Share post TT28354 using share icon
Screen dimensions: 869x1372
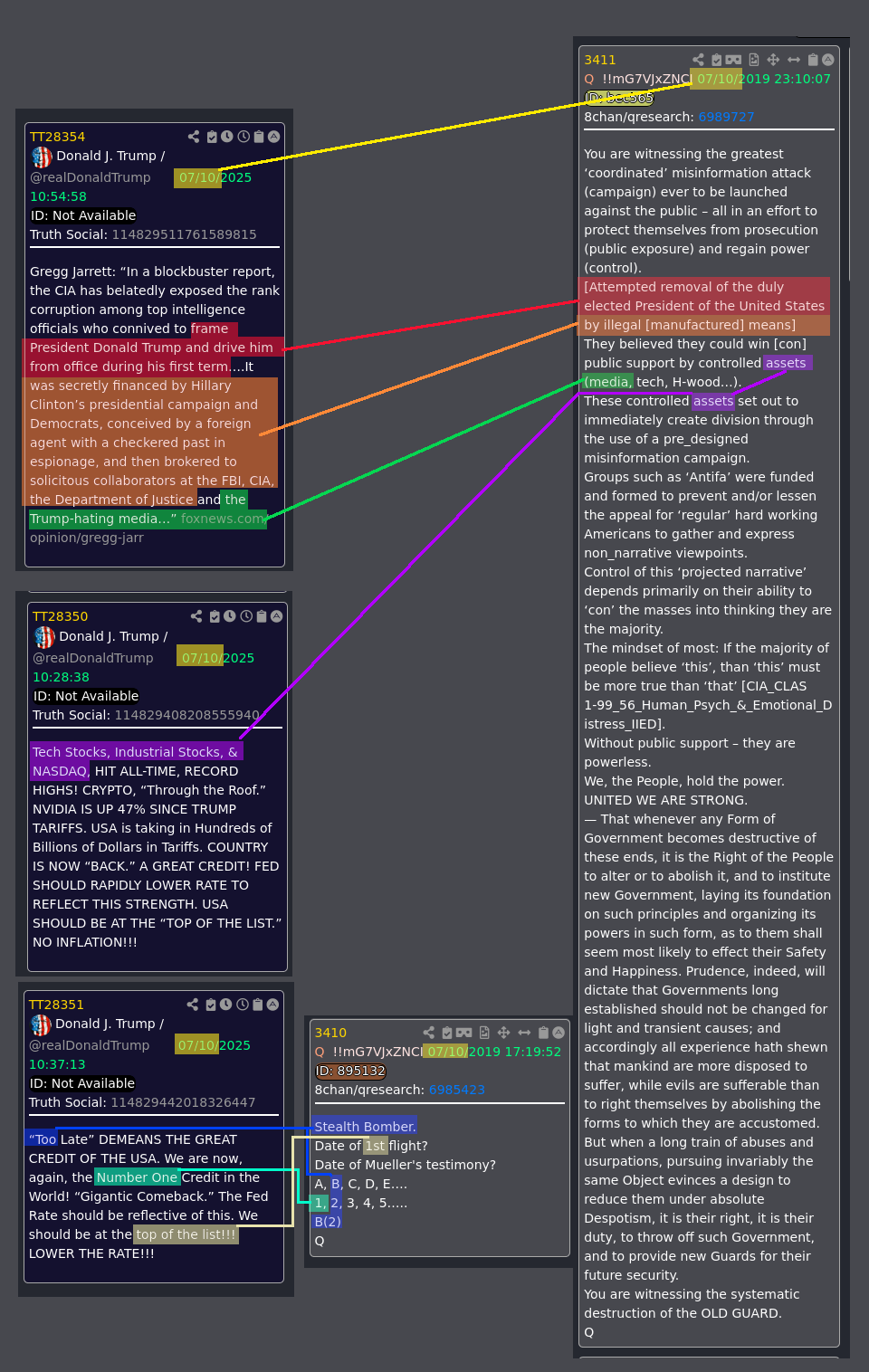[x=194, y=137]
